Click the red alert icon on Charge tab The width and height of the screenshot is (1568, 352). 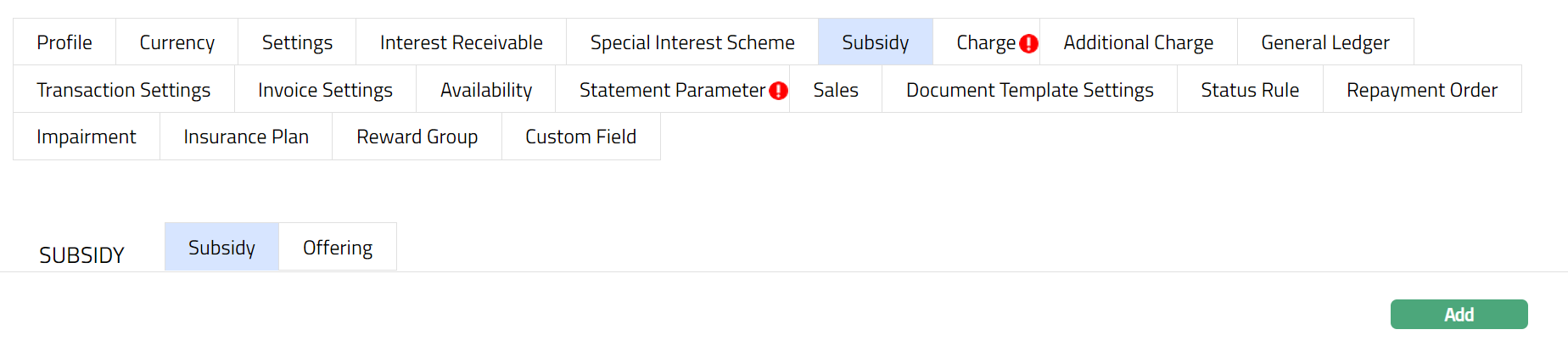(x=1028, y=43)
